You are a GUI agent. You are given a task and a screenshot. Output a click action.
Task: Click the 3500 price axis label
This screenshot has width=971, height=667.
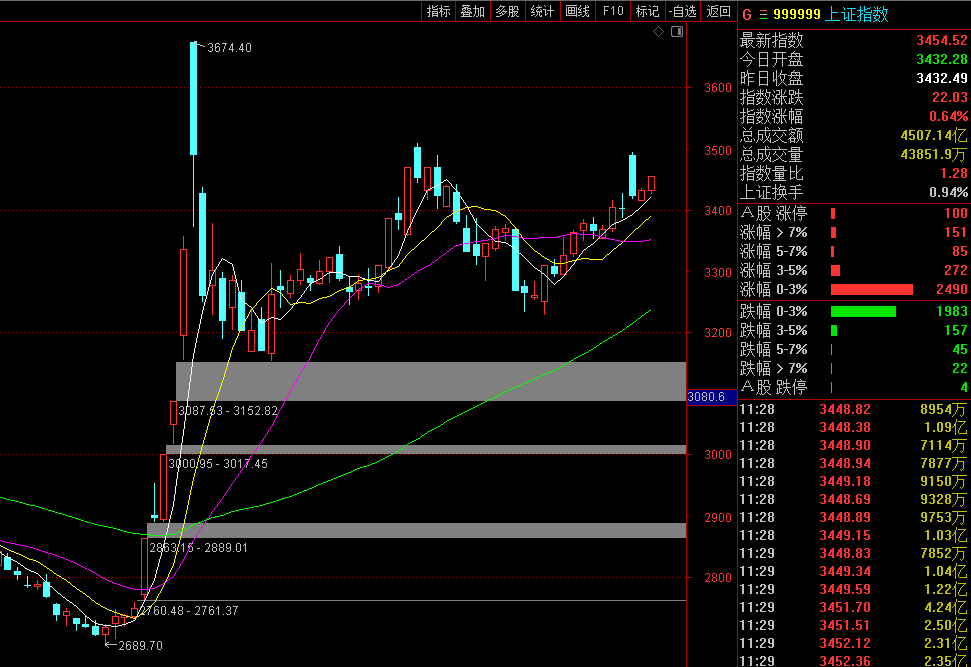coord(718,150)
